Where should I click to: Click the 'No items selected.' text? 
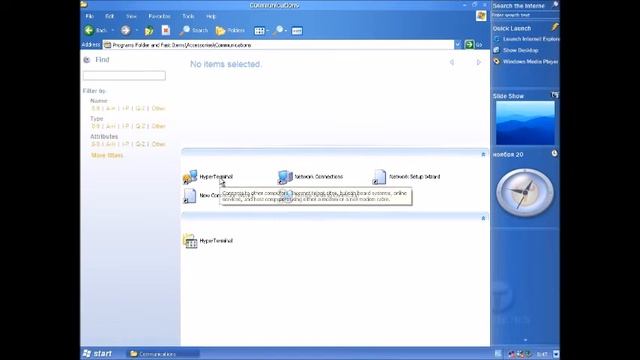point(226,64)
